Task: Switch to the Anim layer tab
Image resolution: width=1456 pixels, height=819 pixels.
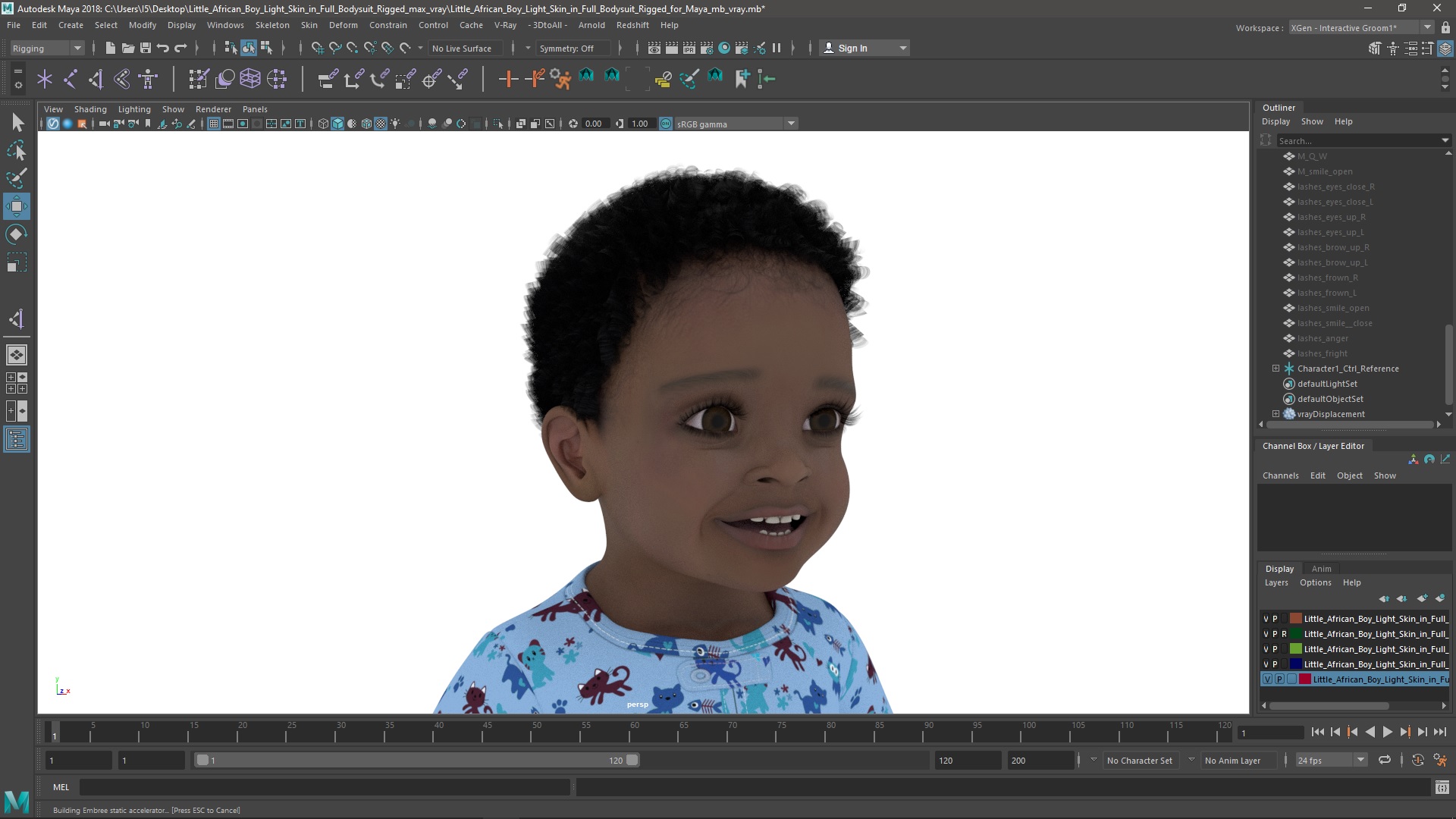Action: pyautogui.click(x=1321, y=569)
